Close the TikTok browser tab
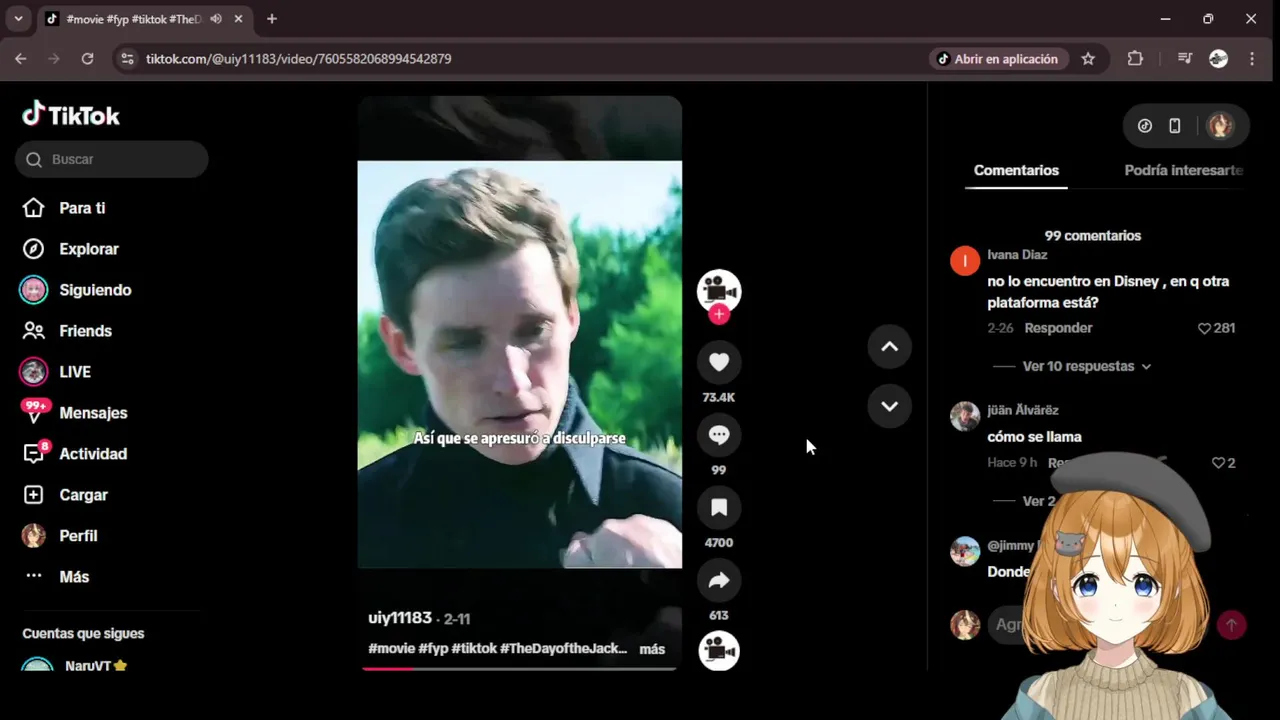Image resolution: width=1280 pixels, height=720 pixels. [238, 19]
